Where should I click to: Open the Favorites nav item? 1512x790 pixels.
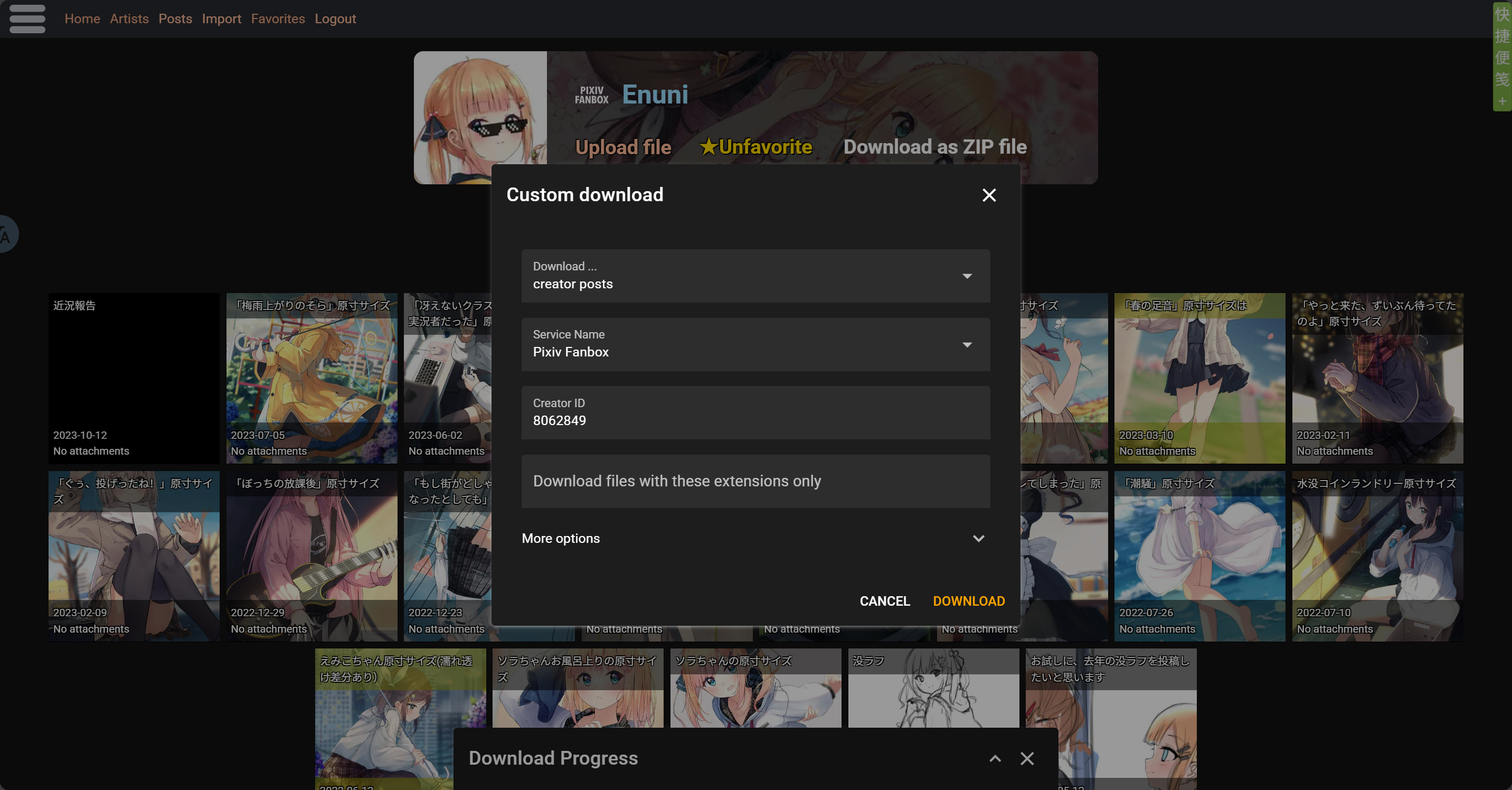point(278,19)
